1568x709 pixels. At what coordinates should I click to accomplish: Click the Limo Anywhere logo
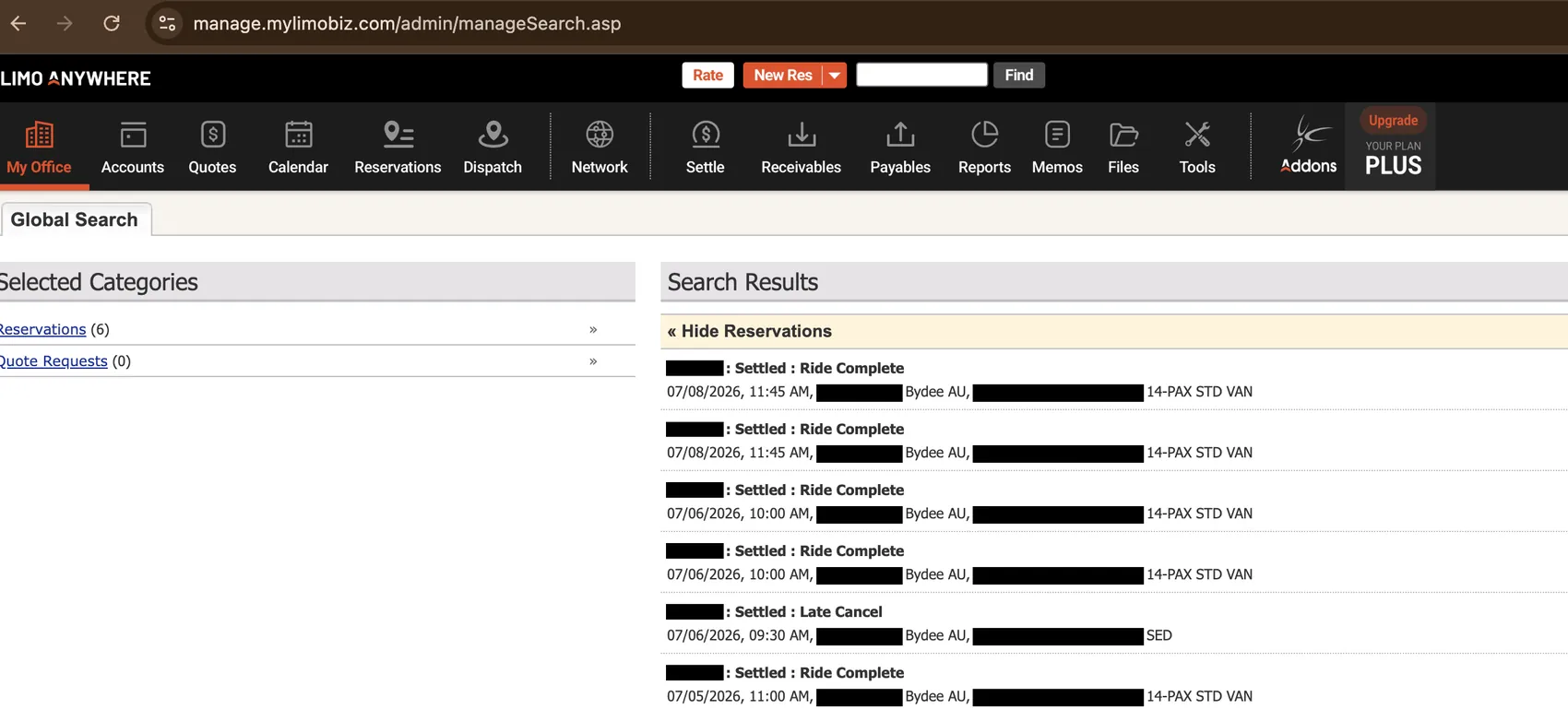pyautogui.click(x=76, y=78)
